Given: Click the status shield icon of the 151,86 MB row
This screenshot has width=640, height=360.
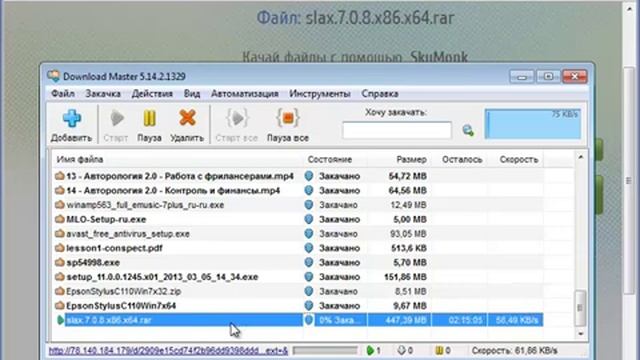Looking at the screenshot, I should 309,277.
